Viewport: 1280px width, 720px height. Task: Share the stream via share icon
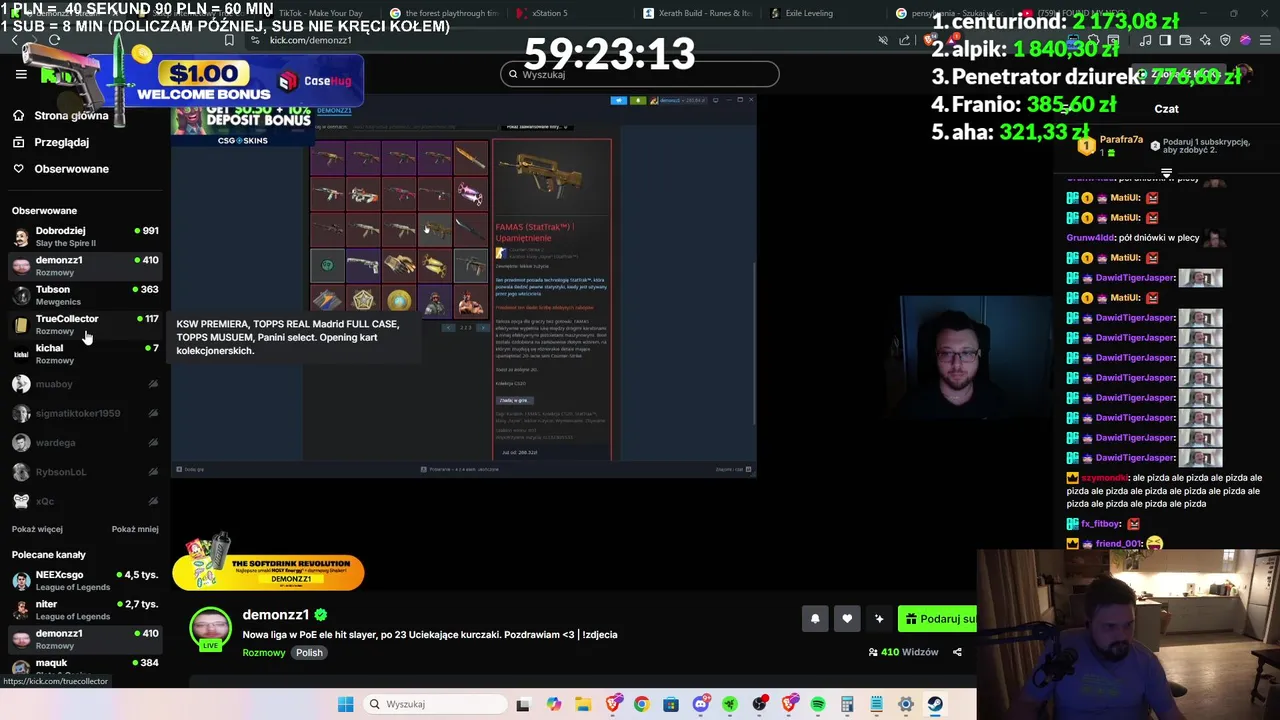[957, 652]
